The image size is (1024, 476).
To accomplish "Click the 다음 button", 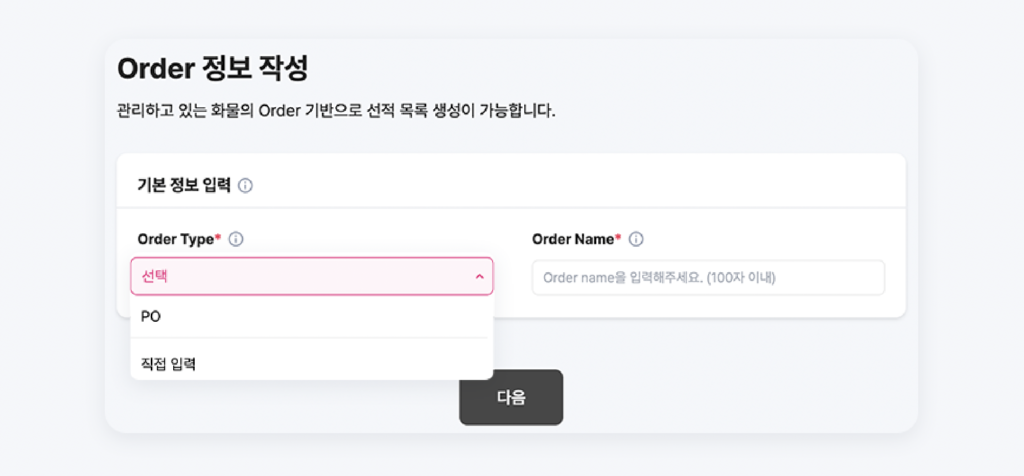I will 511,398.
